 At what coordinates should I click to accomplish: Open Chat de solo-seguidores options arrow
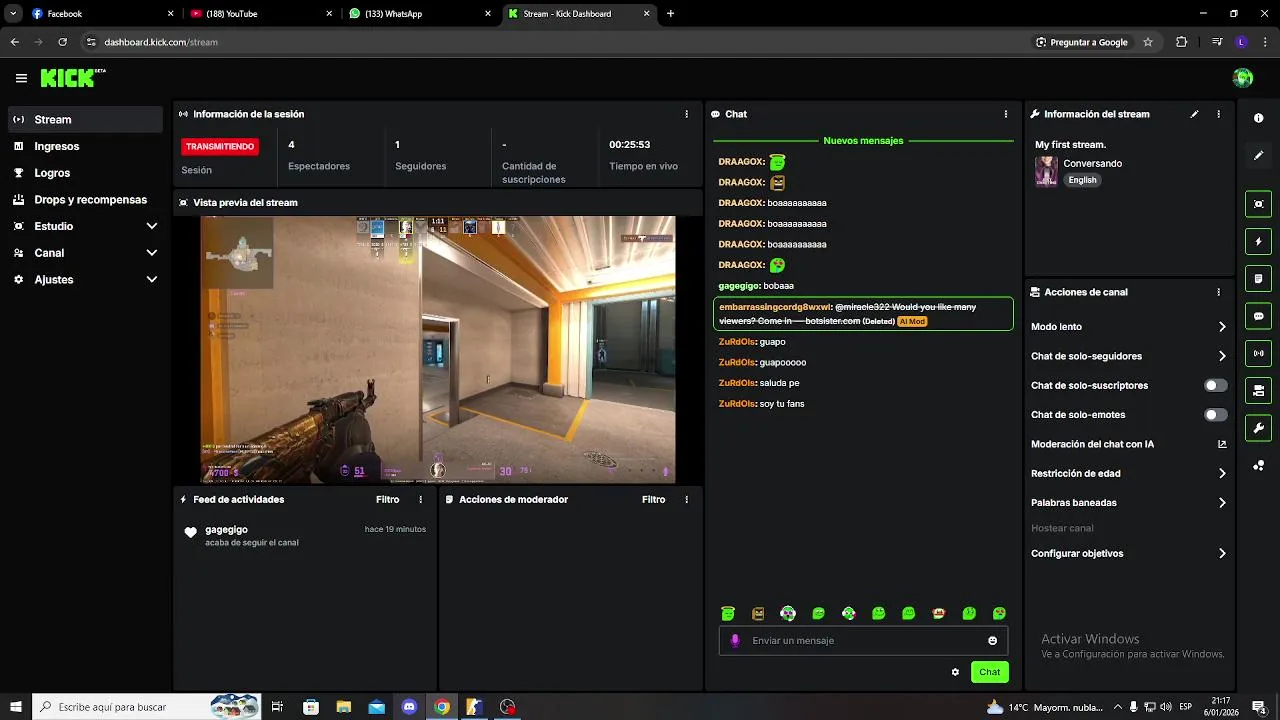[x=1222, y=356]
